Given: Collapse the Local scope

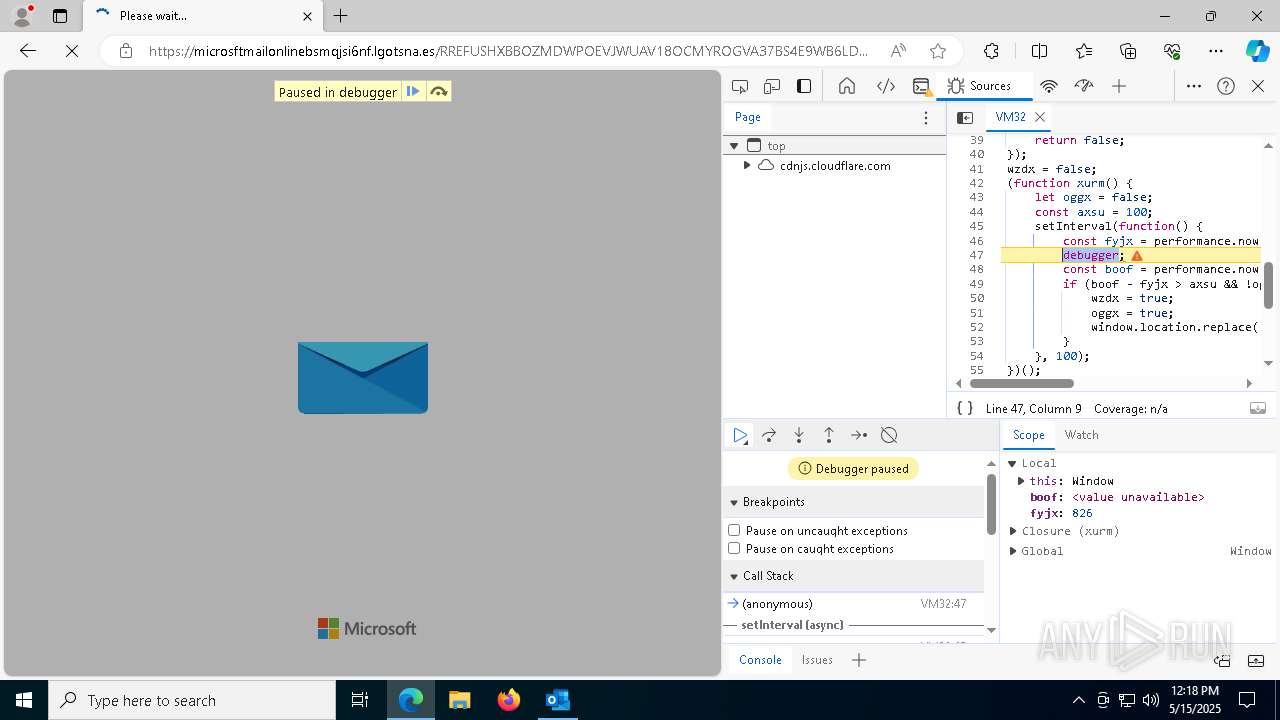Looking at the screenshot, I should pyautogui.click(x=1012, y=463).
